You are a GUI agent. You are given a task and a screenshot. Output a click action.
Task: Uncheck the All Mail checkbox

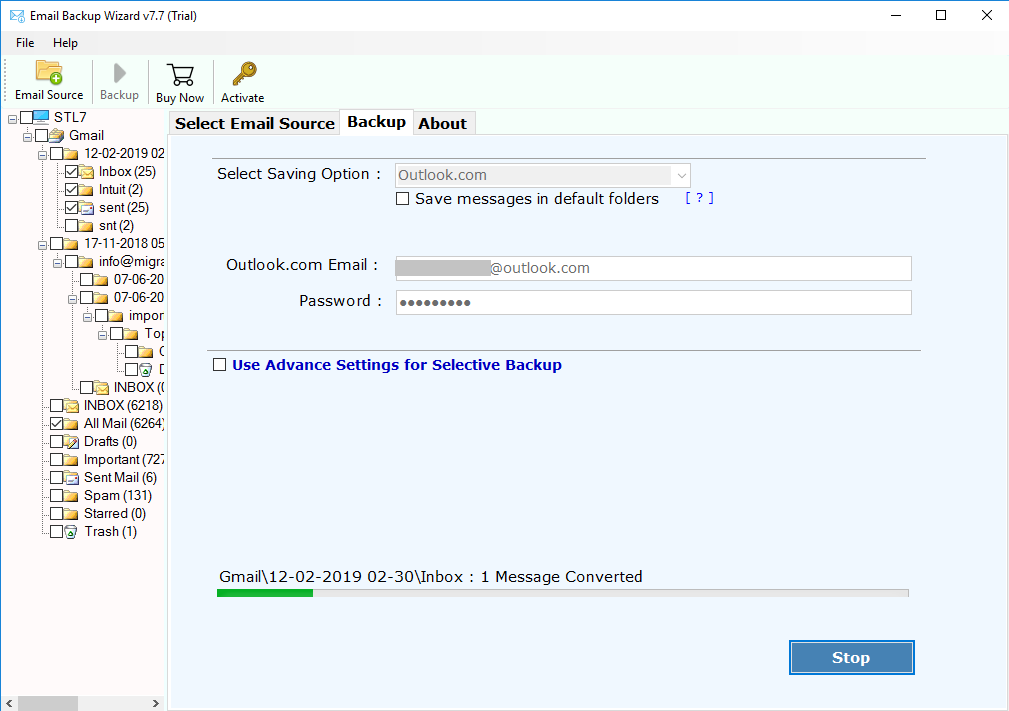click(56, 423)
